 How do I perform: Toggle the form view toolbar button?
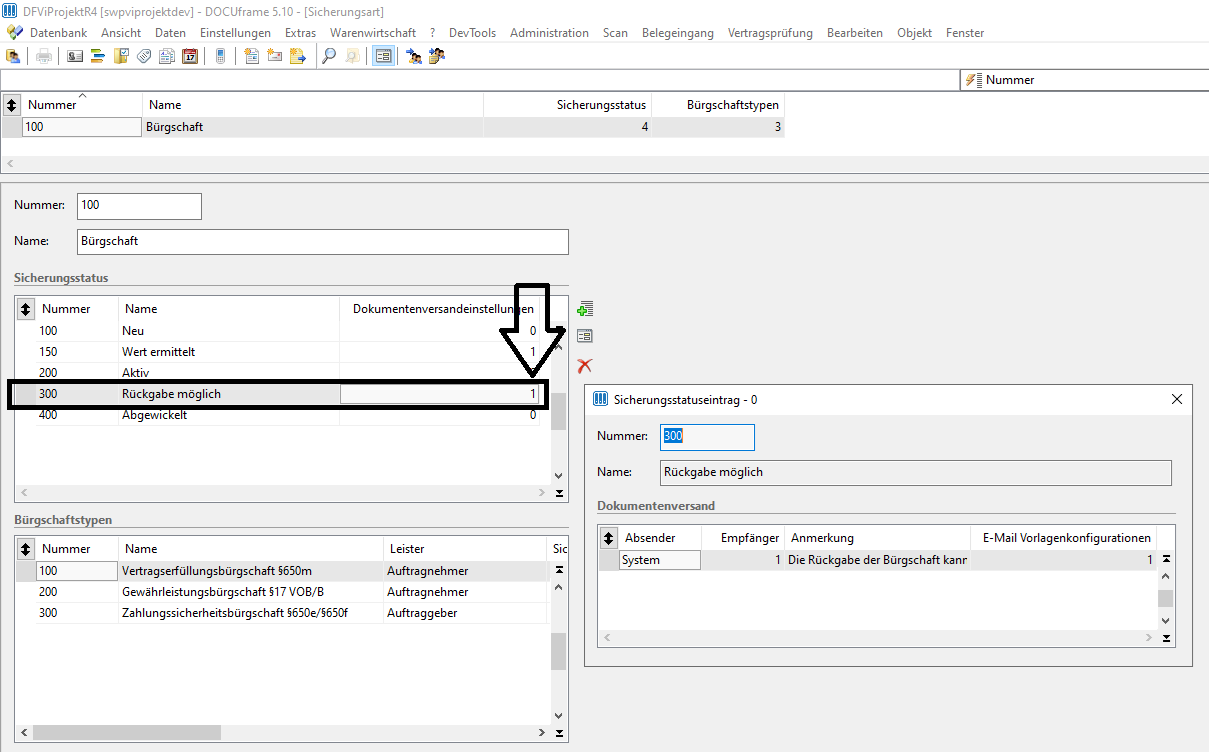(x=382, y=56)
